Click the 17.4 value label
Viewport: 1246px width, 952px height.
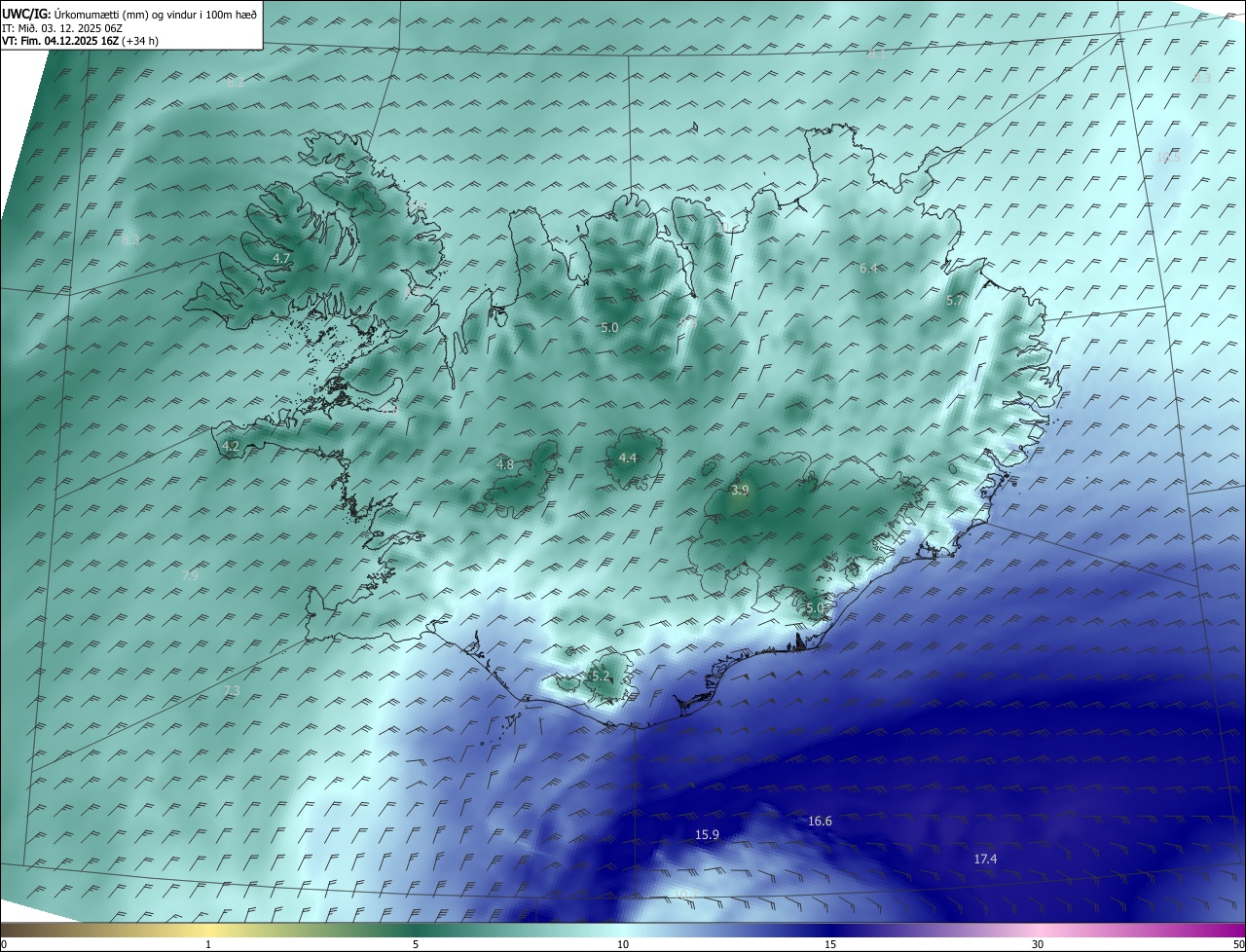[985, 859]
